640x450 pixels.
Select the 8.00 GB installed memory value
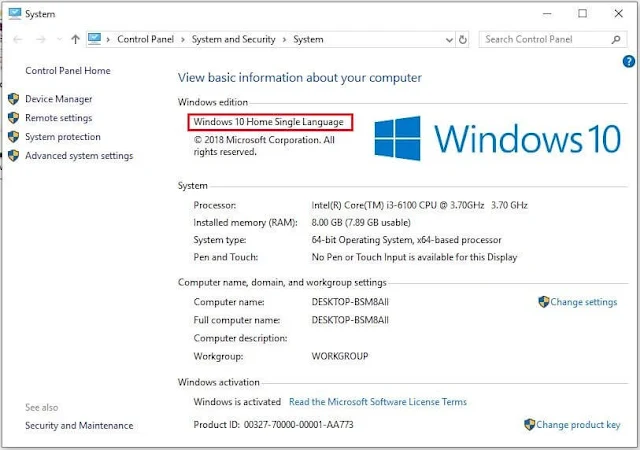coord(361,223)
